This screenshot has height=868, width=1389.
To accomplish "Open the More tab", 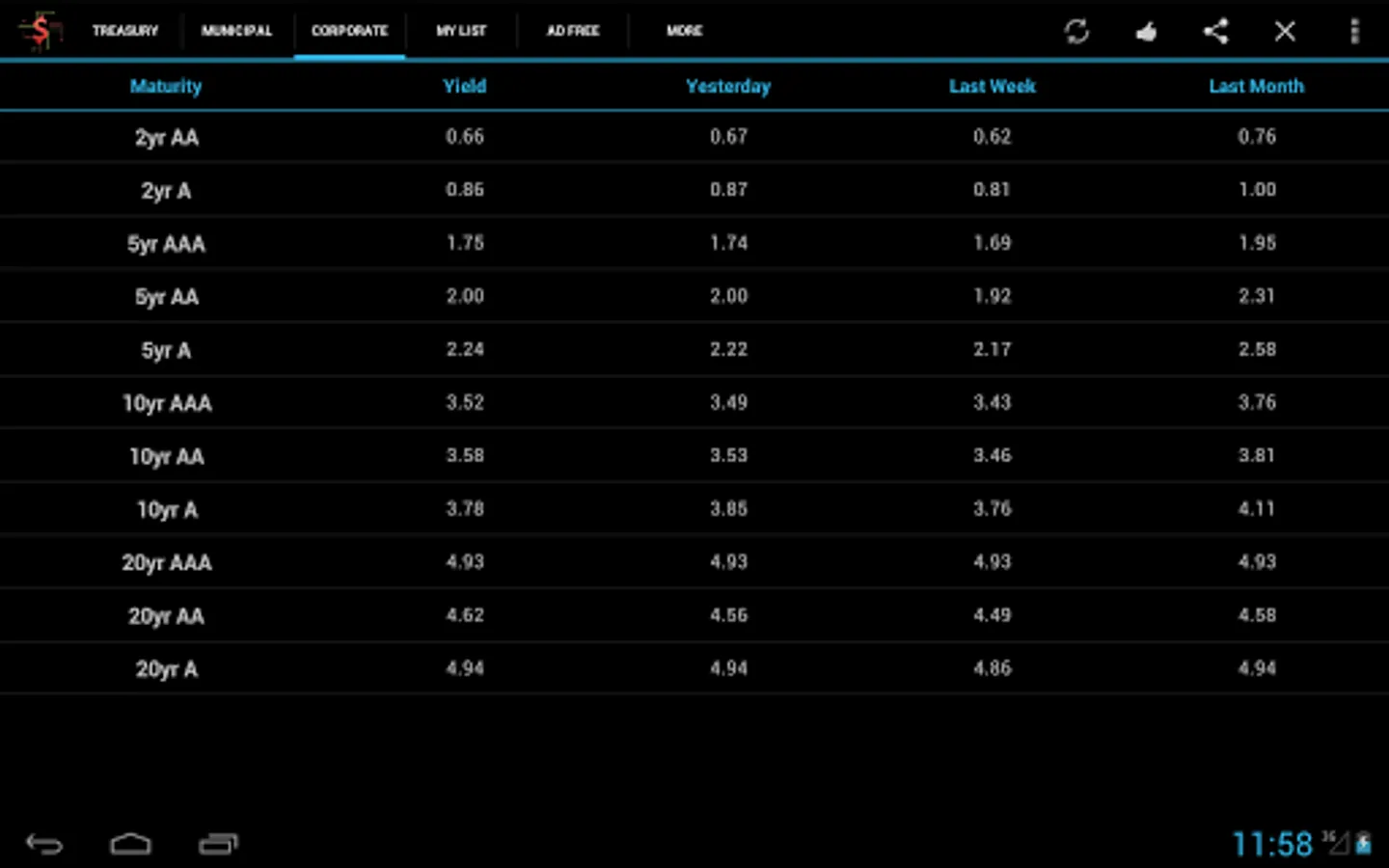I will (685, 31).
